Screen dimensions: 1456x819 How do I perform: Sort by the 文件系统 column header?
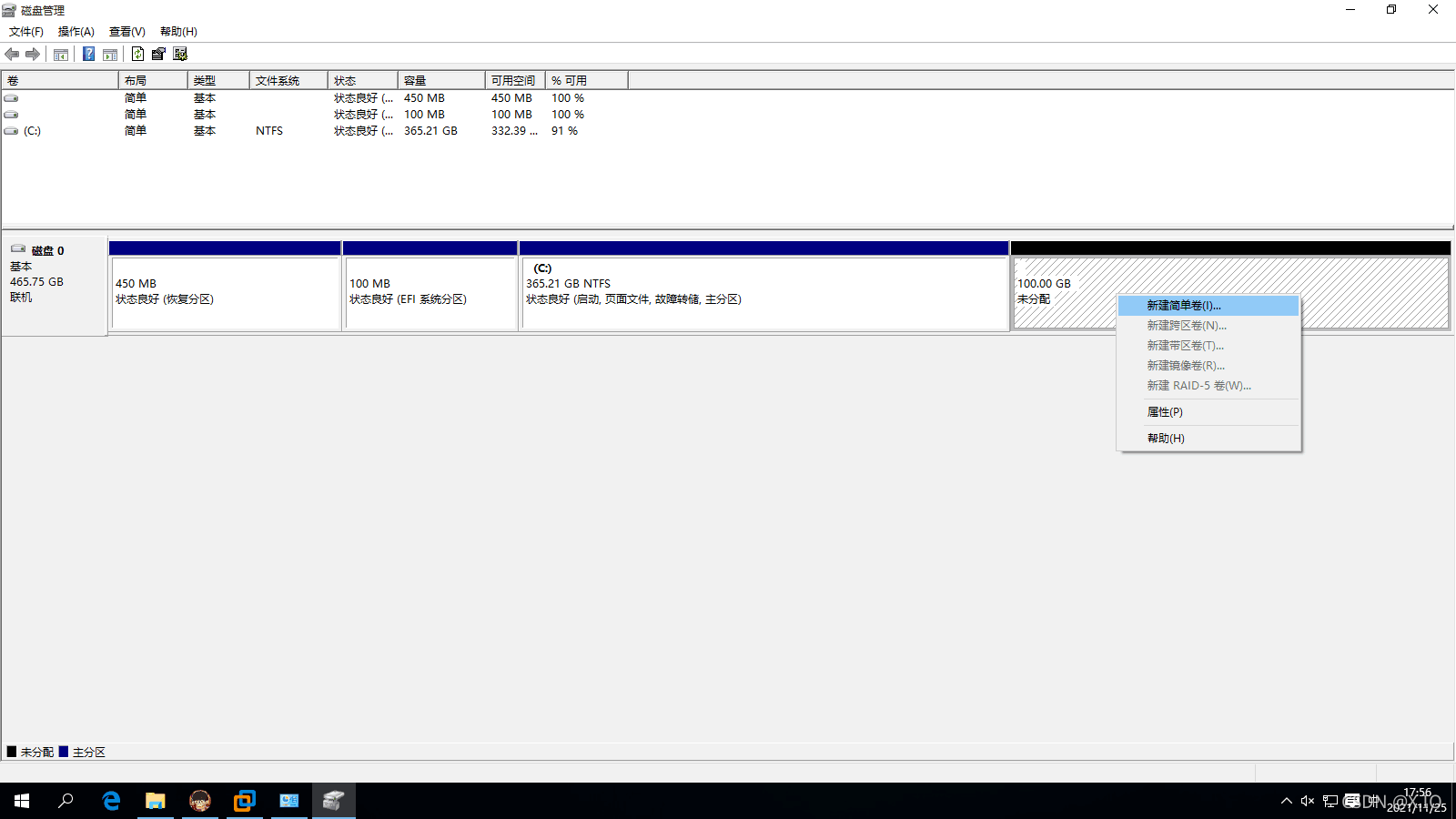[x=288, y=81]
